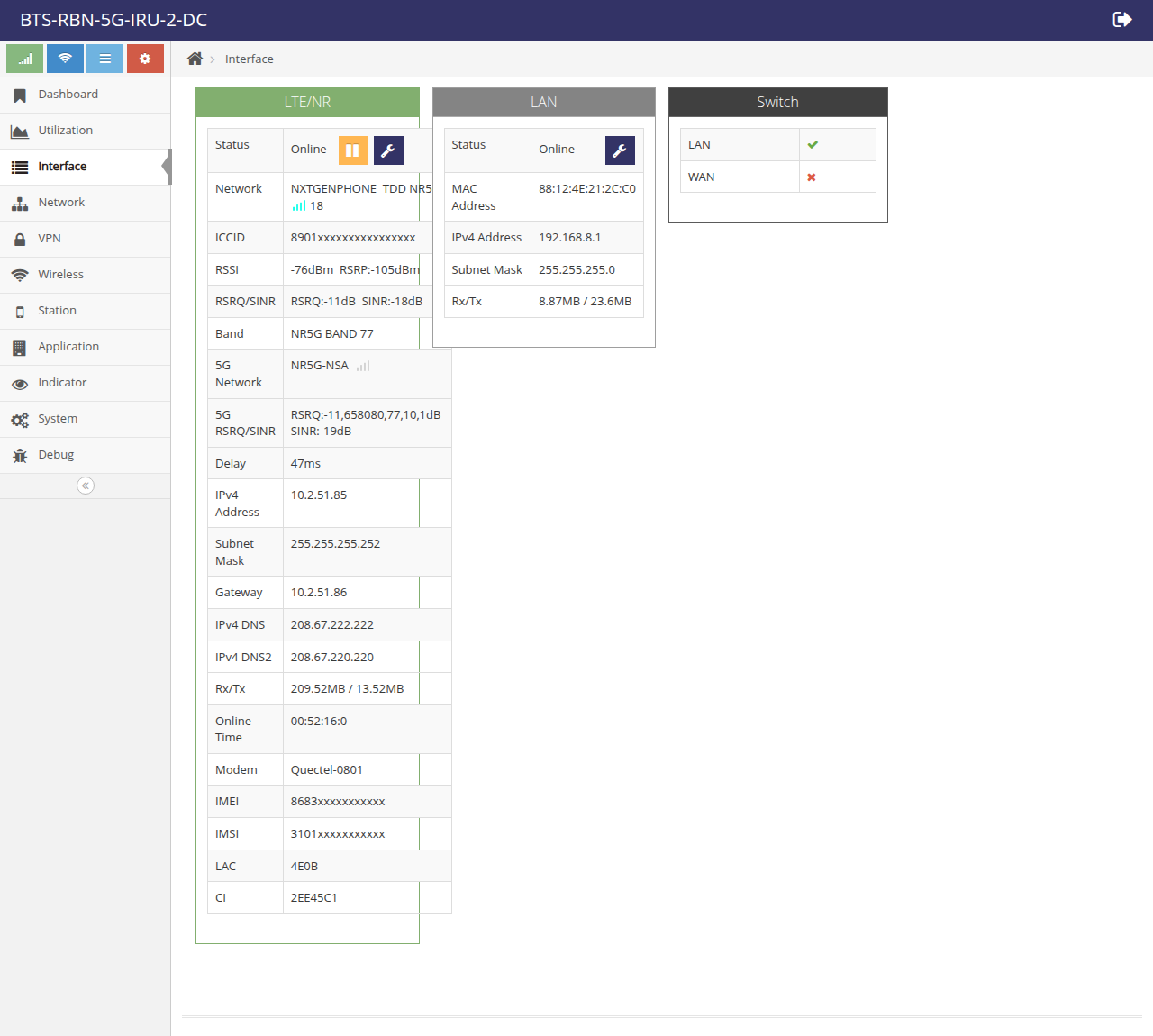
Task: Open System in the sidebar
Action: [x=85, y=419]
